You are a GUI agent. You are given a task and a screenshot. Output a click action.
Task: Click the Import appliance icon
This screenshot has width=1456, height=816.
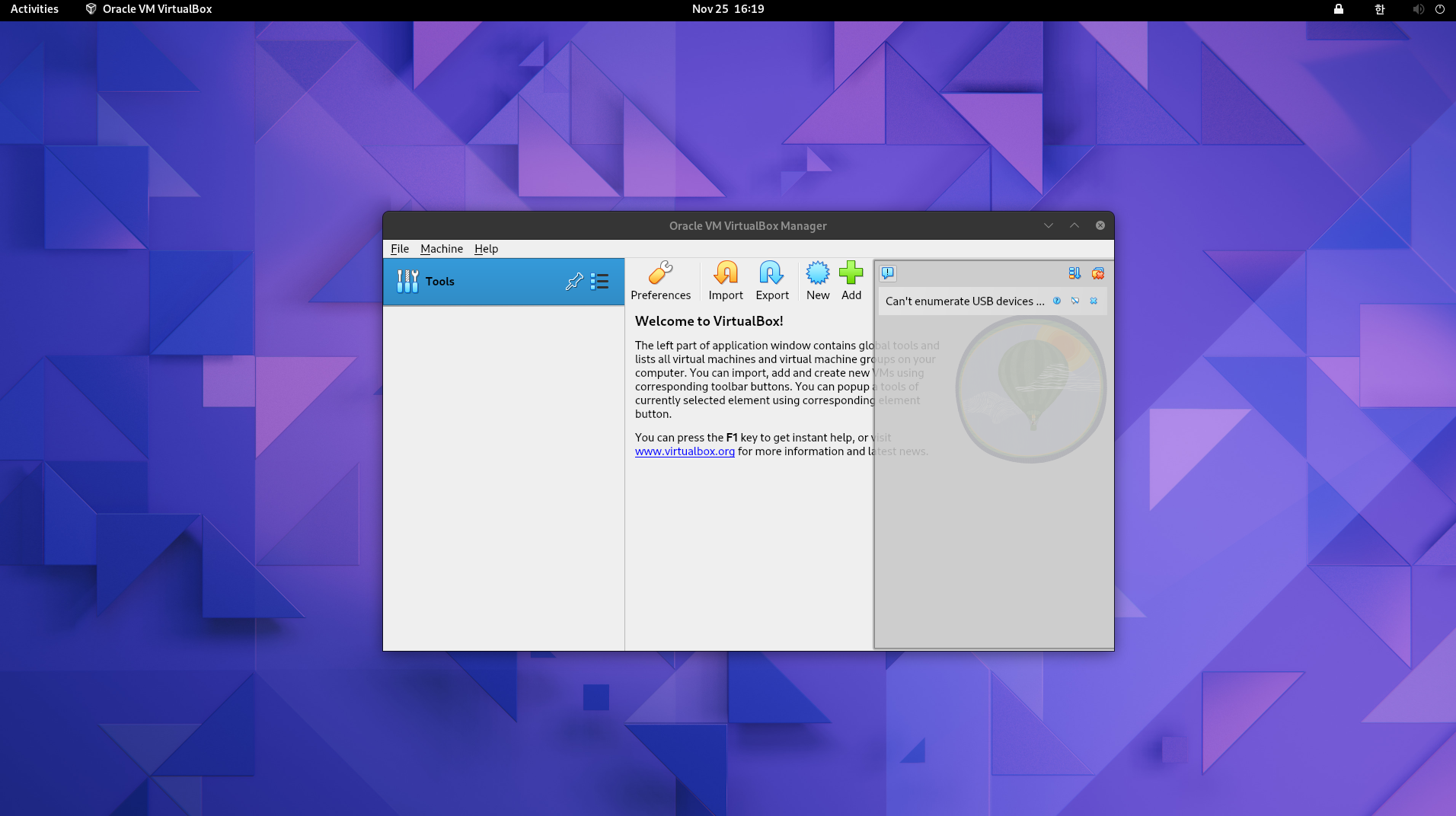(726, 282)
